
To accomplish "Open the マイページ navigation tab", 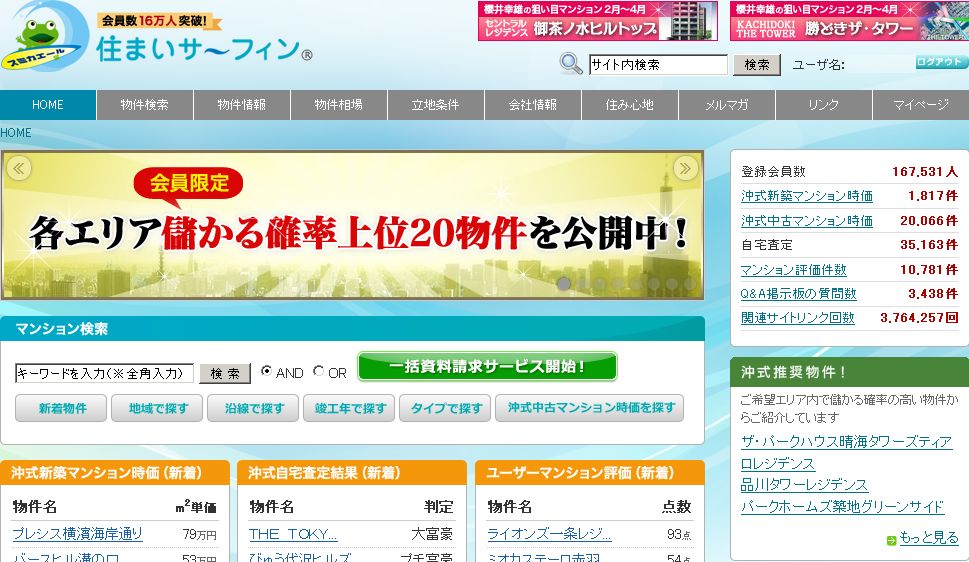I will coord(920,105).
